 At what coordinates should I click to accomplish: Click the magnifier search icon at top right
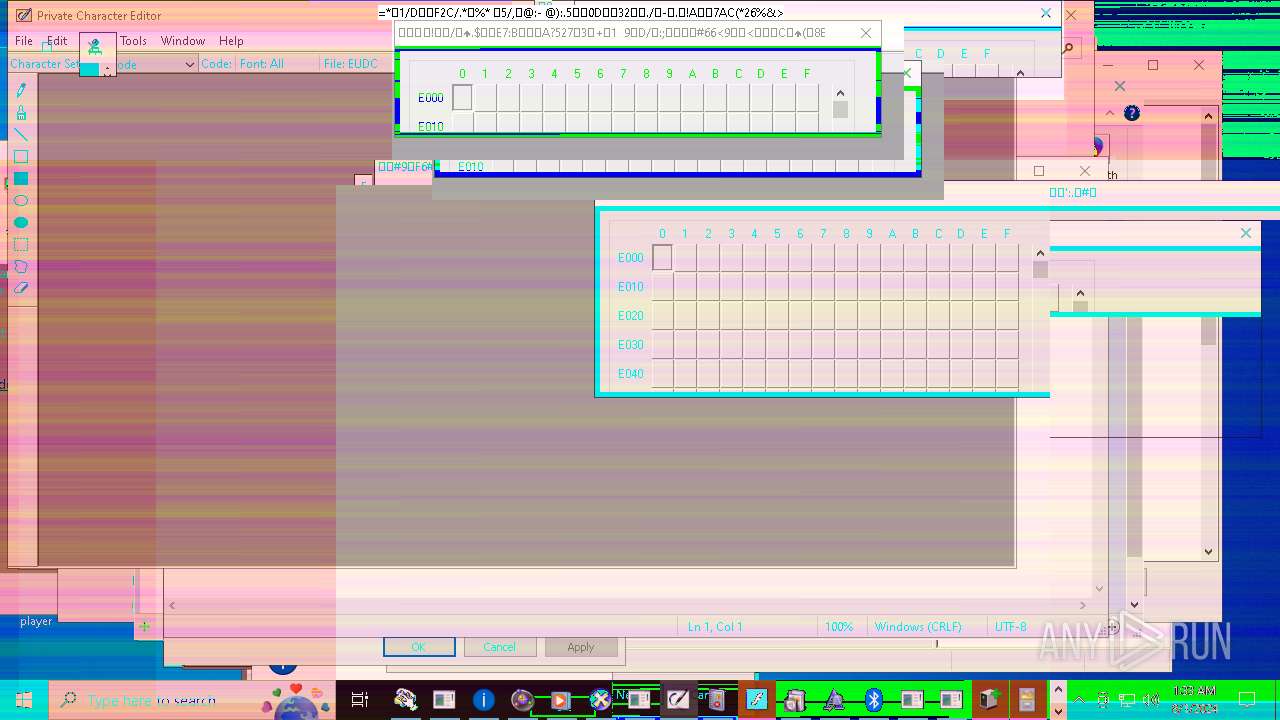[x=1068, y=48]
